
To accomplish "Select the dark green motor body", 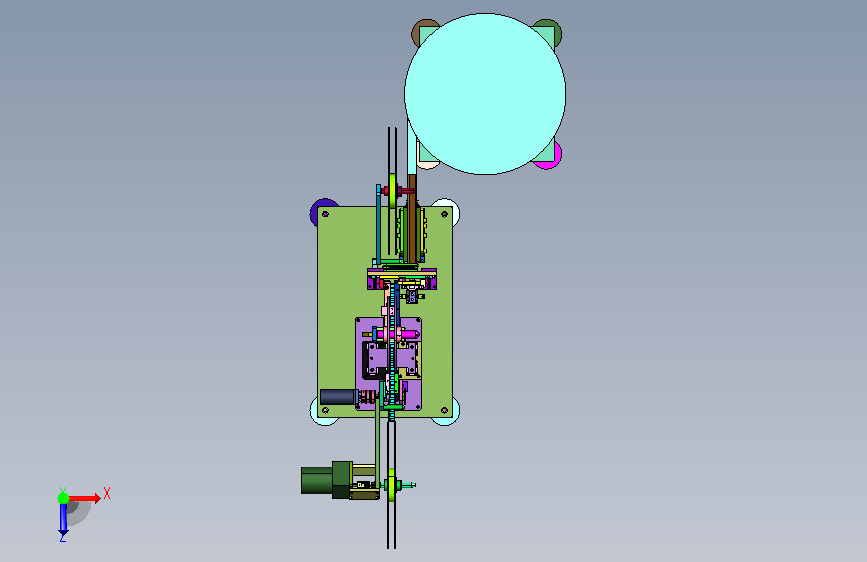I will pyautogui.click(x=326, y=480).
